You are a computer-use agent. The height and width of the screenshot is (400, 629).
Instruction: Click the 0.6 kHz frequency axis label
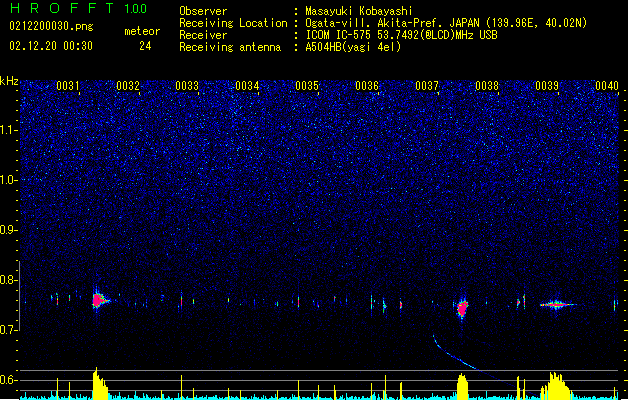coord(9,380)
